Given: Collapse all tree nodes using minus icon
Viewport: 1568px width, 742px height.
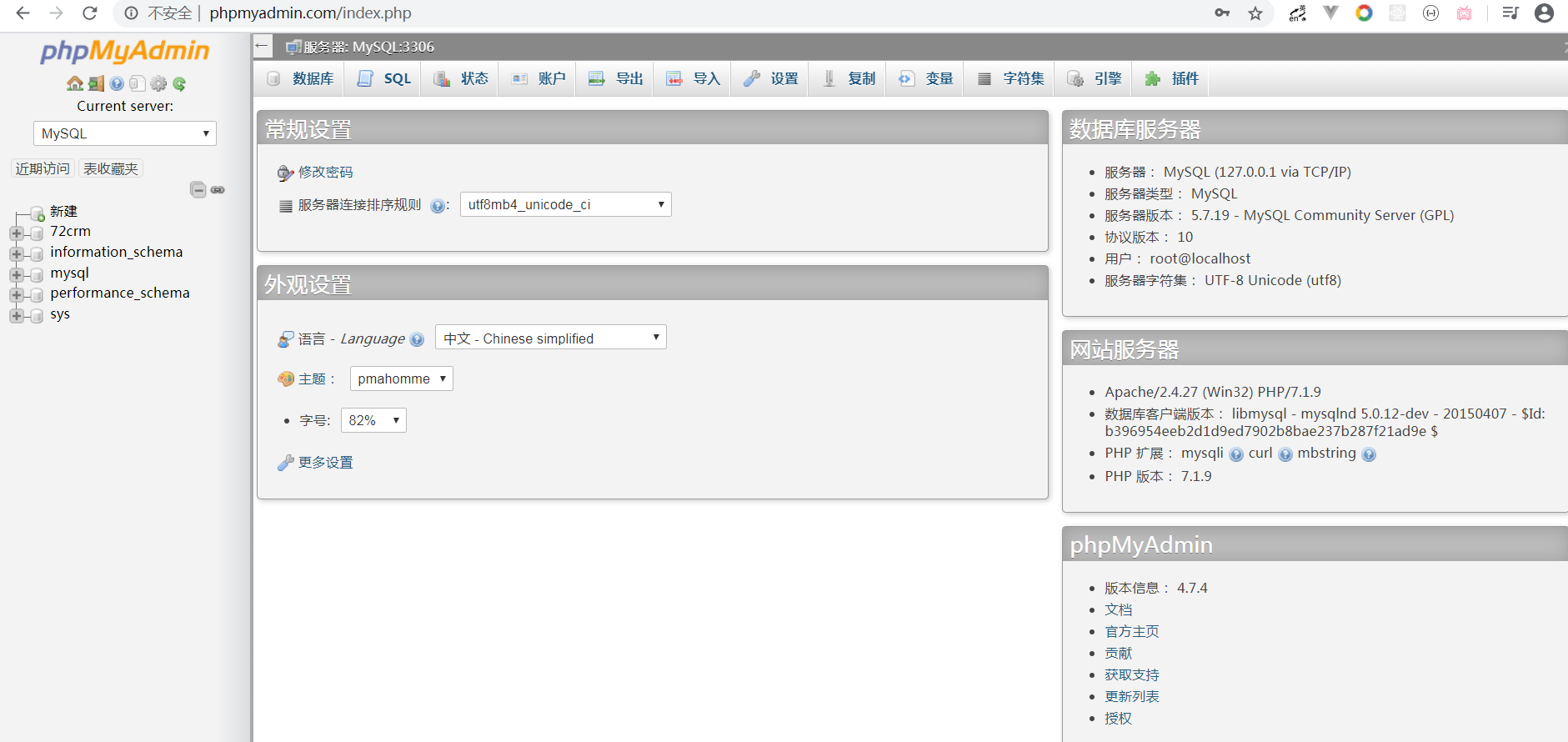Looking at the screenshot, I should 198,189.
